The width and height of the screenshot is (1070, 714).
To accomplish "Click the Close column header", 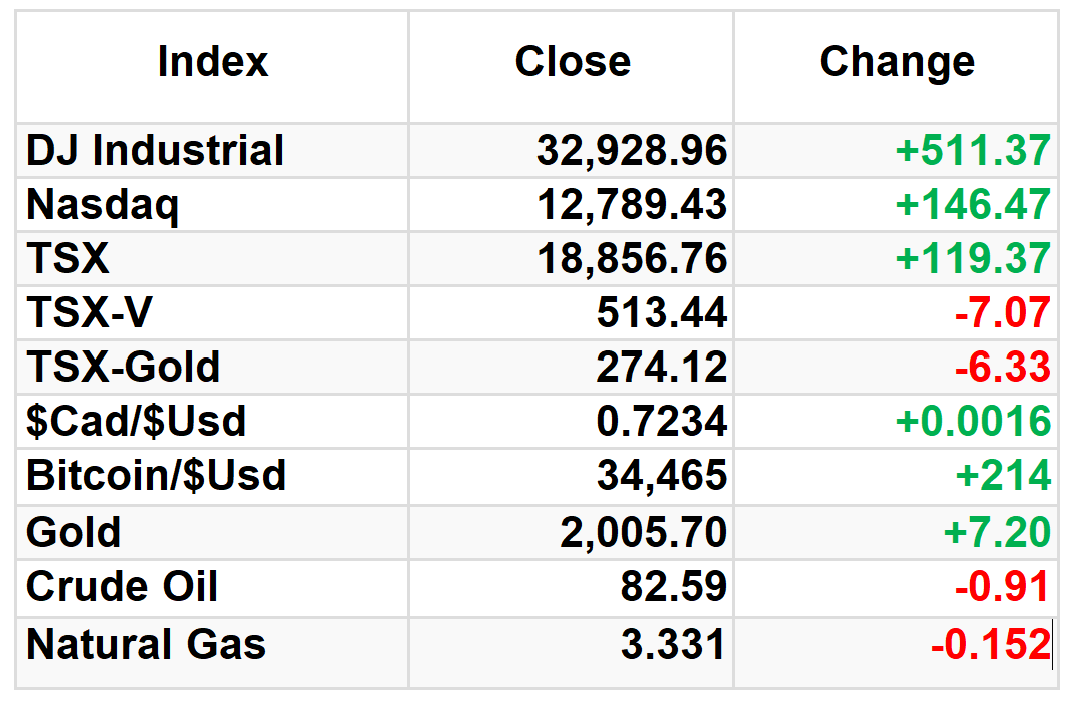I will (x=573, y=61).
